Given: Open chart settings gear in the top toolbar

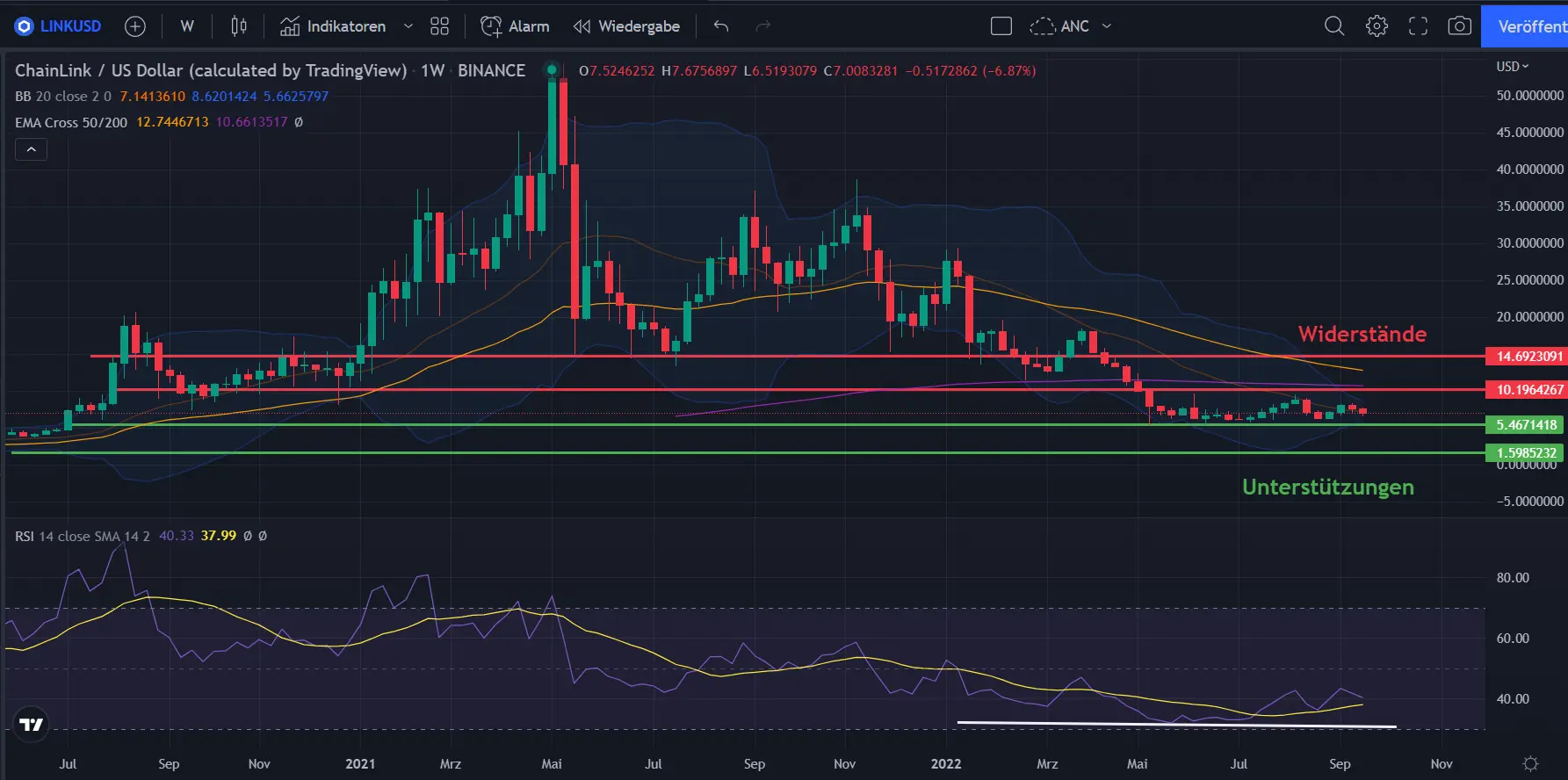Looking at the screenshot, I should tap(1377, 26).
